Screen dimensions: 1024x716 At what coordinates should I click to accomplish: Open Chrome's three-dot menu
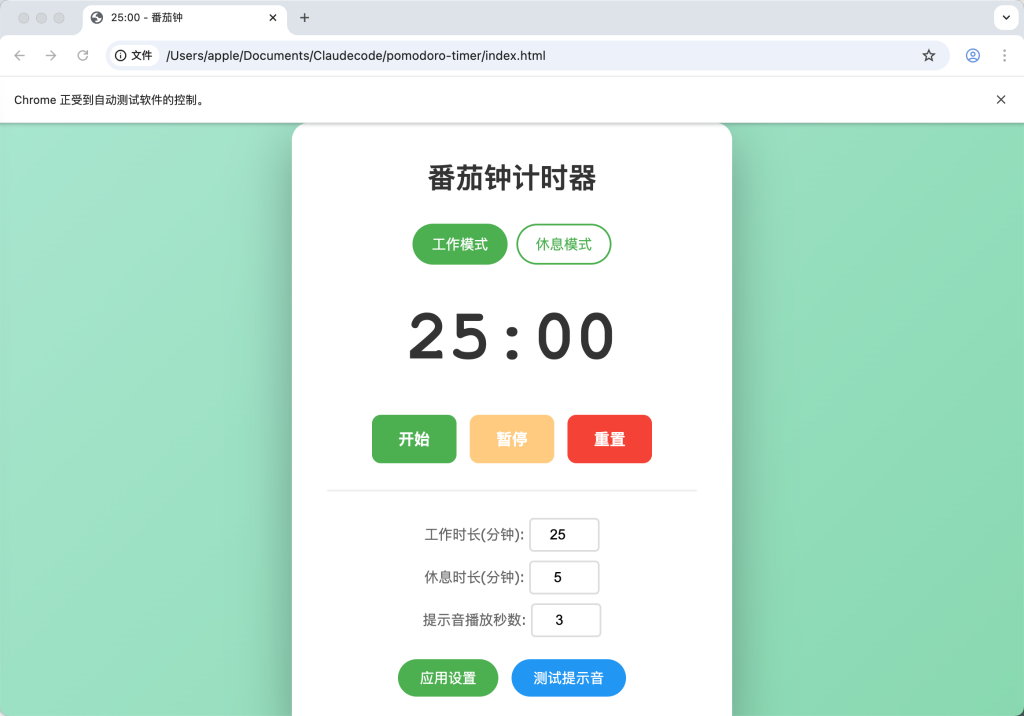[x=1004, y=56]
